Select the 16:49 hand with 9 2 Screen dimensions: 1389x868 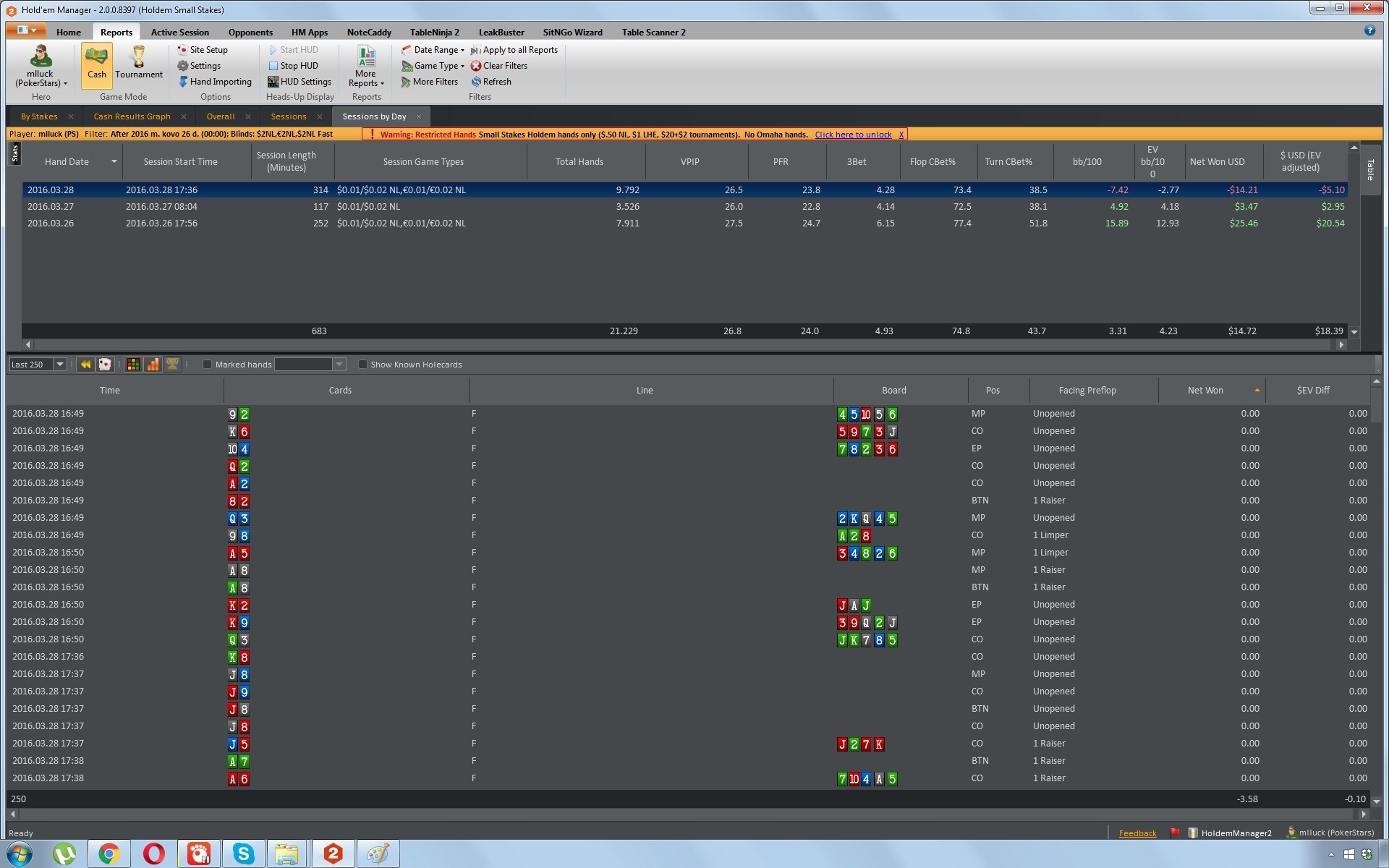(687, 414)
